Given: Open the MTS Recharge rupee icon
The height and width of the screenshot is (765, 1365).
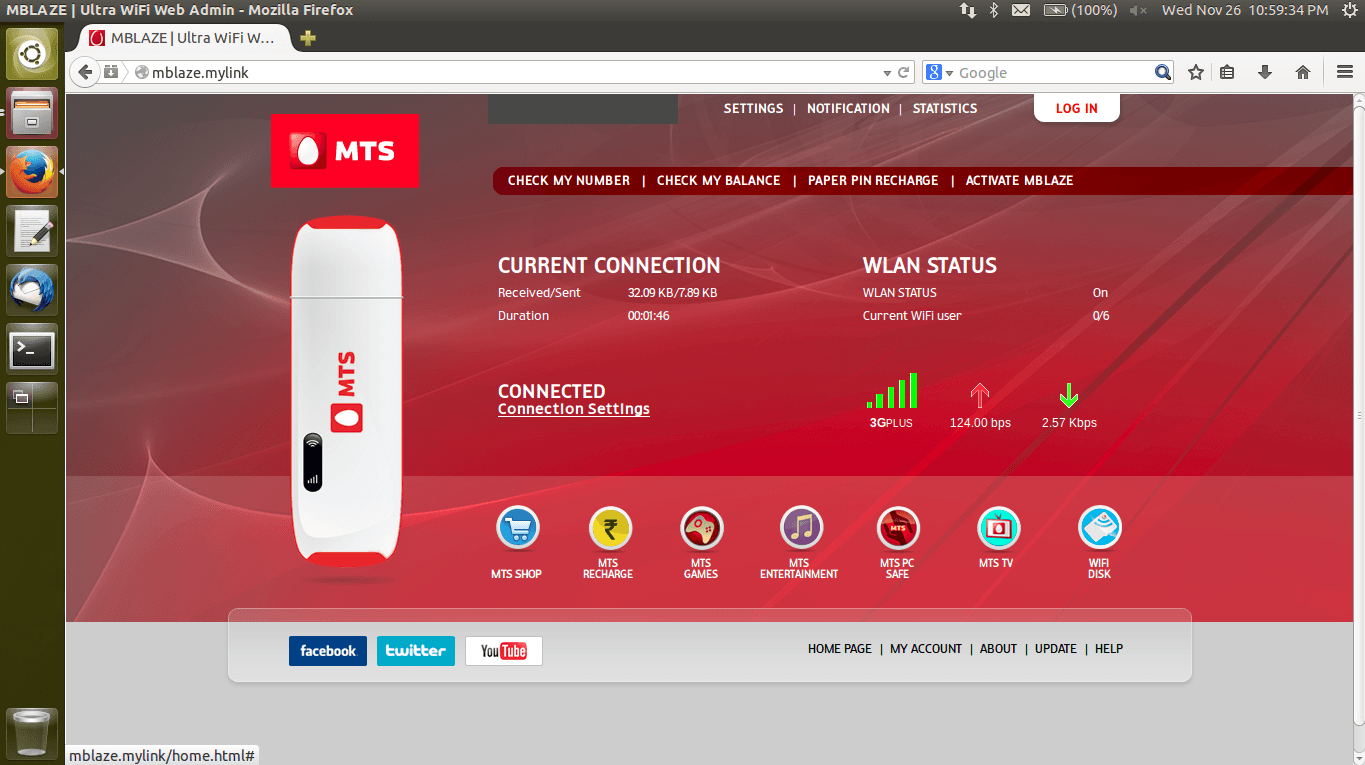Looking at the screenshot, I should click(609, 528).
